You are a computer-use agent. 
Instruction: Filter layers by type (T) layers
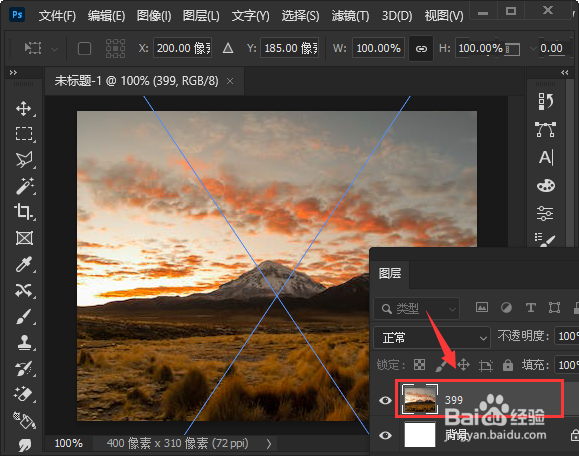[531, 307]
